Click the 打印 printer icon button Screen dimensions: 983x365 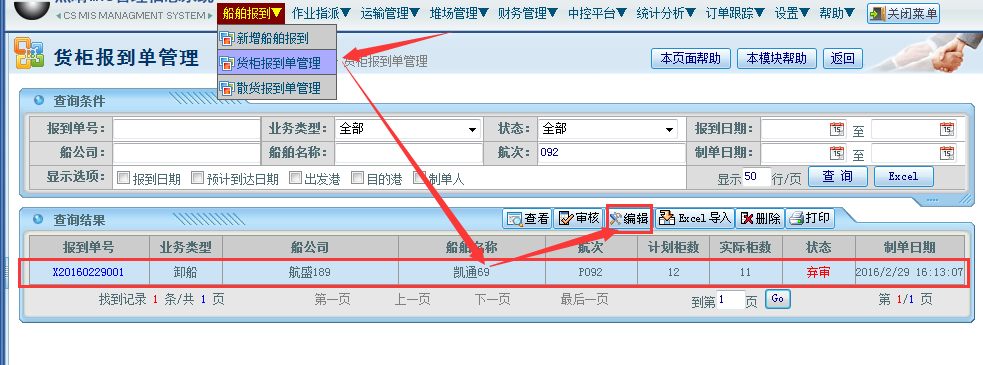[x=810, y=218]
